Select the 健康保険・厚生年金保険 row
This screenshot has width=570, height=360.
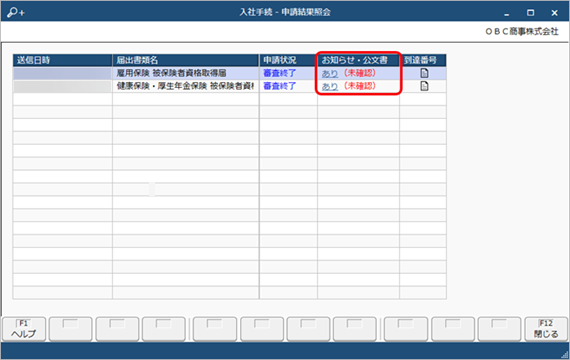(229, 86)
